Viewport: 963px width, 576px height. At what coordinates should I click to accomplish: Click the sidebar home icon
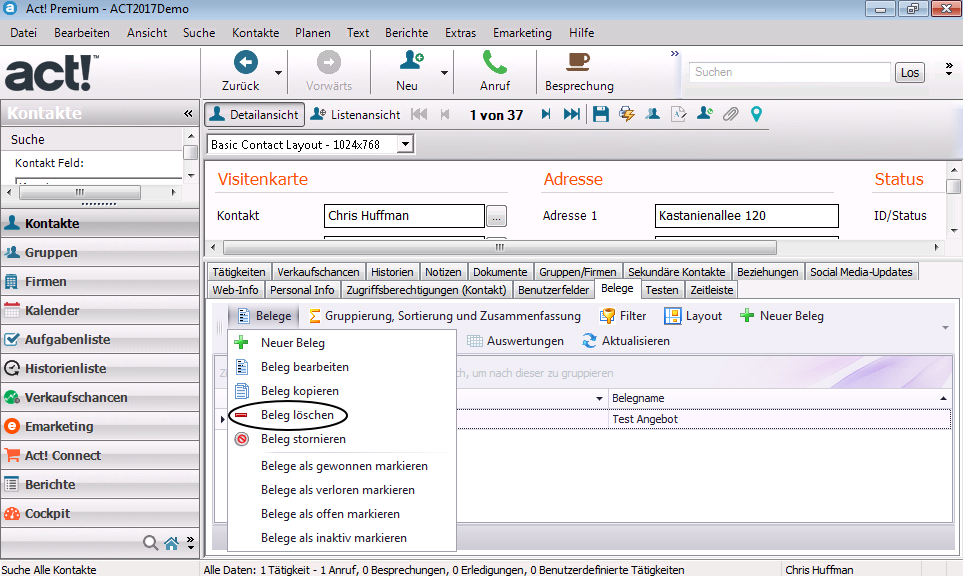click(x=171, y=543)
